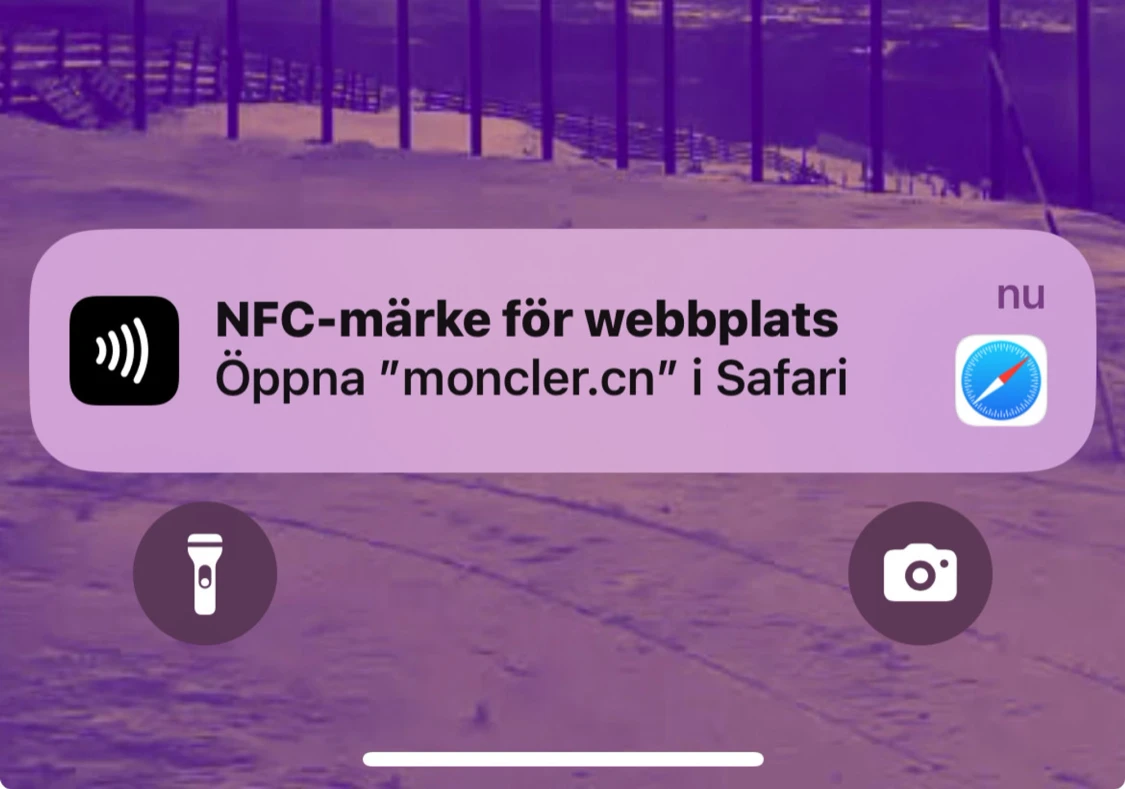Select the "Öppna" word in notification
This screenshot has height=789, width=1125.
(x=290, y=379)
